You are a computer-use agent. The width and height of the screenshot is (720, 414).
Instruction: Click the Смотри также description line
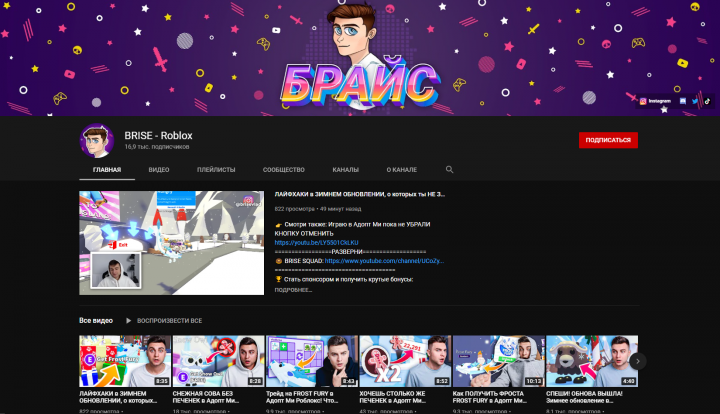coord(352,229)
